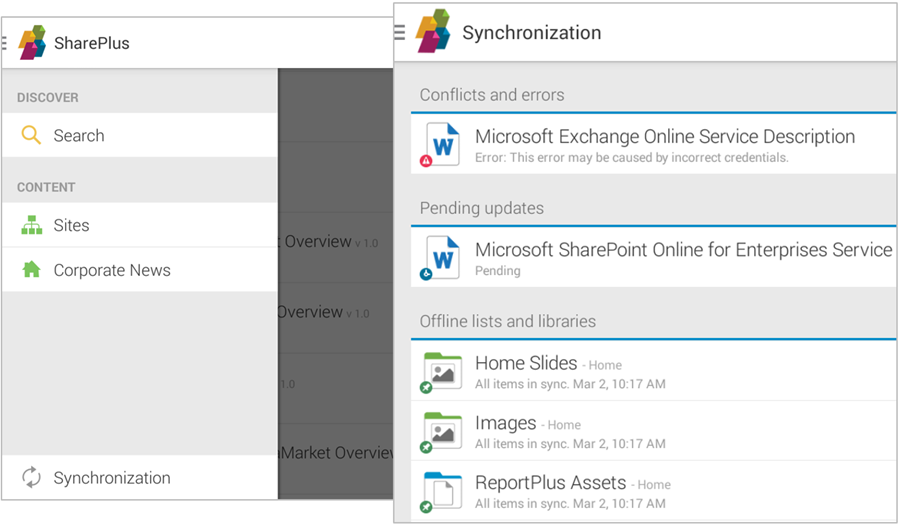Screen dimensions: 900x525
Task: Collapse the SharePlus side menu handle
Action: pyautogui.click(x=5, y=43)
